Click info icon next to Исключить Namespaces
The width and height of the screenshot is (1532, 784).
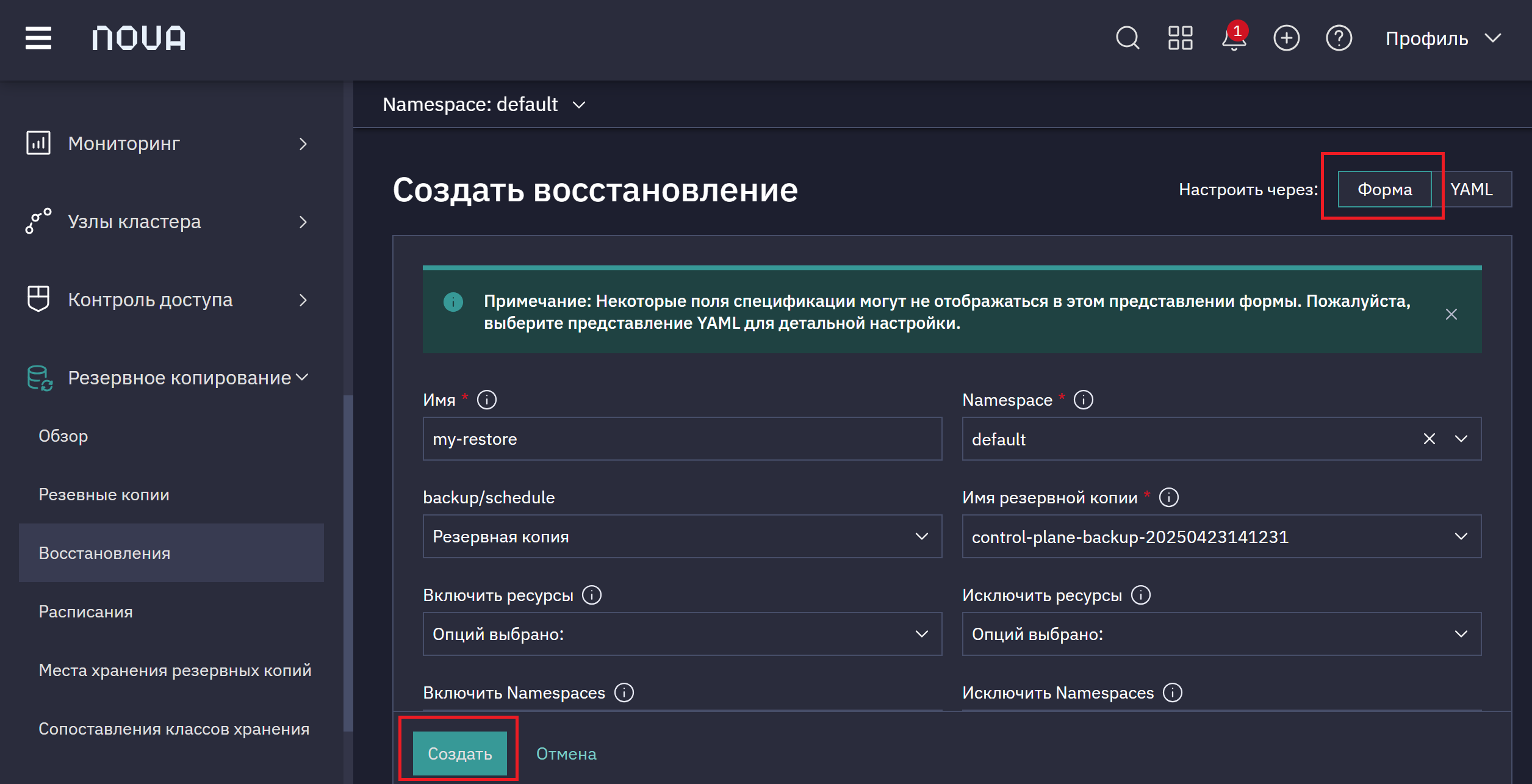point(1173,692)
